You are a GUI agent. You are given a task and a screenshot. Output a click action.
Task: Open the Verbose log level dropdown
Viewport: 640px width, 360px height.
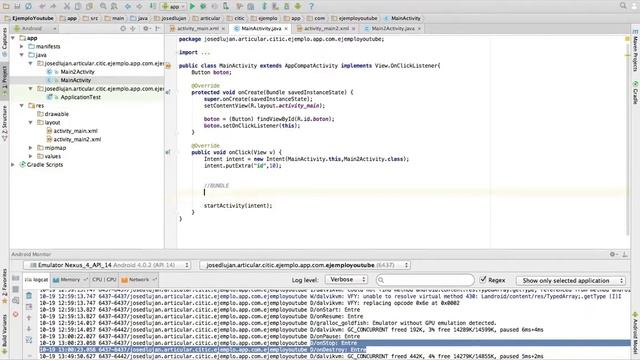point(346,280)
